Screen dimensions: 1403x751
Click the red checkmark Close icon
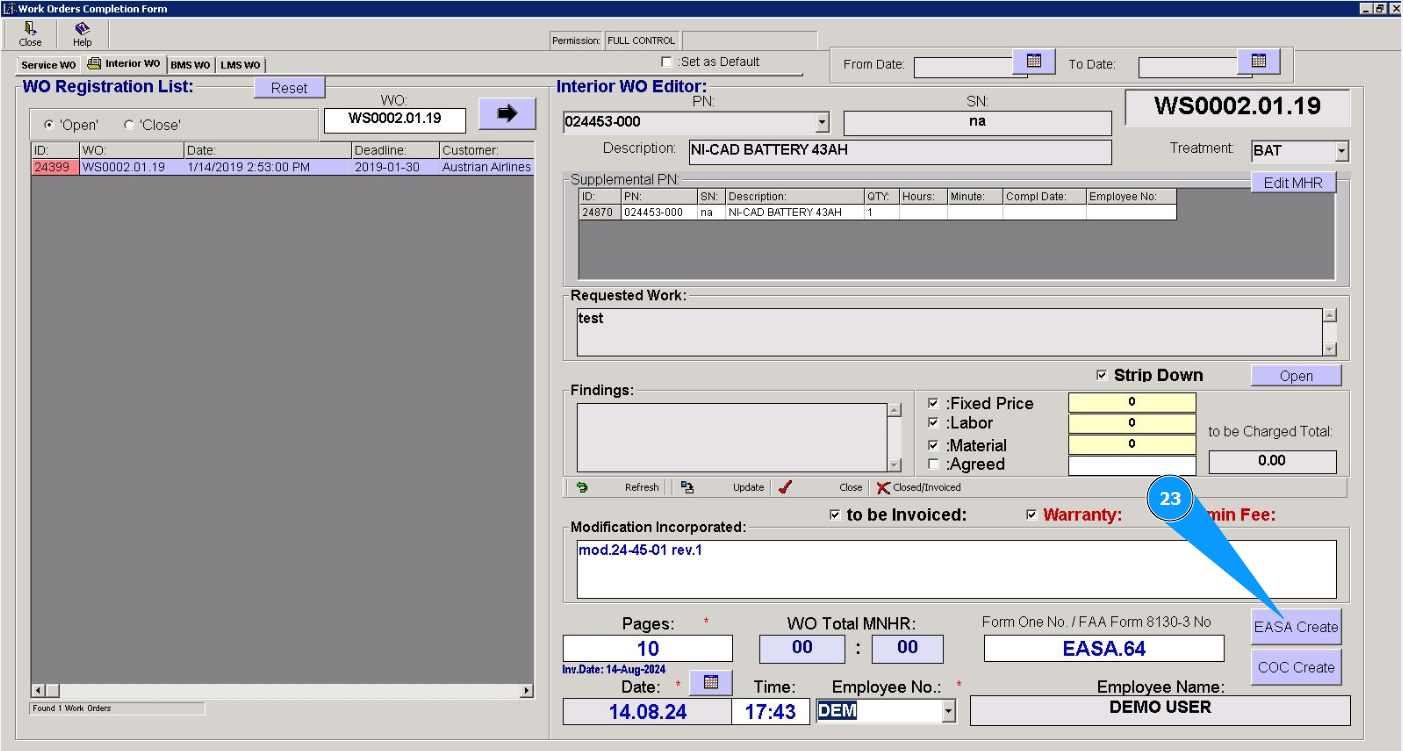pos(785,488)
